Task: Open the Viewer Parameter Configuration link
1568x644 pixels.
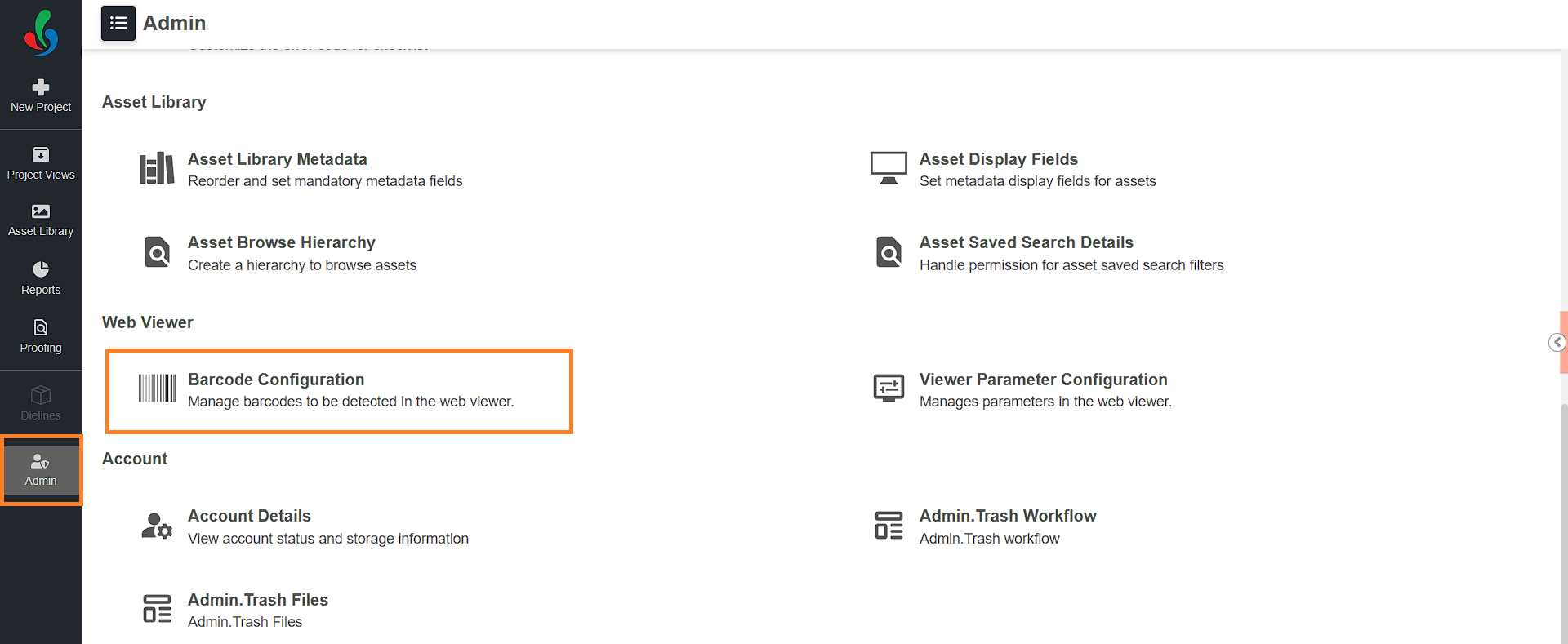Action: pos(1043,380)
